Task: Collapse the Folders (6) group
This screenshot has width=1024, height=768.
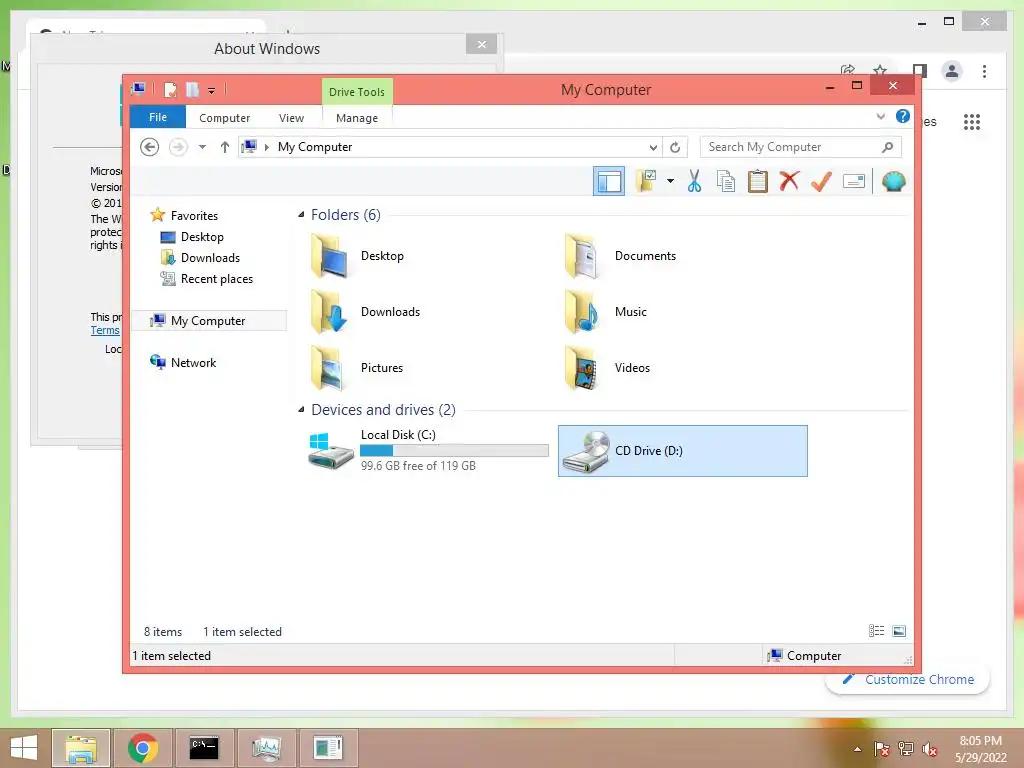Action: [301, 215]
